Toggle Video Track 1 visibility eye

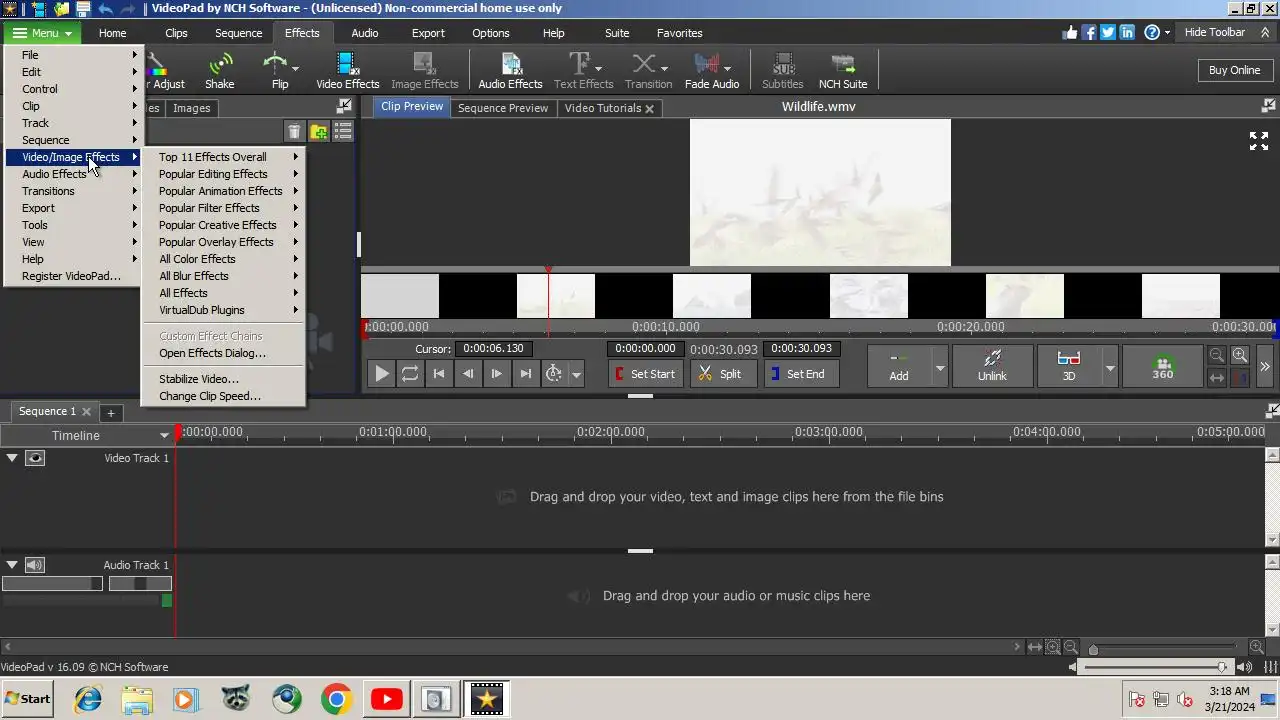35,458
